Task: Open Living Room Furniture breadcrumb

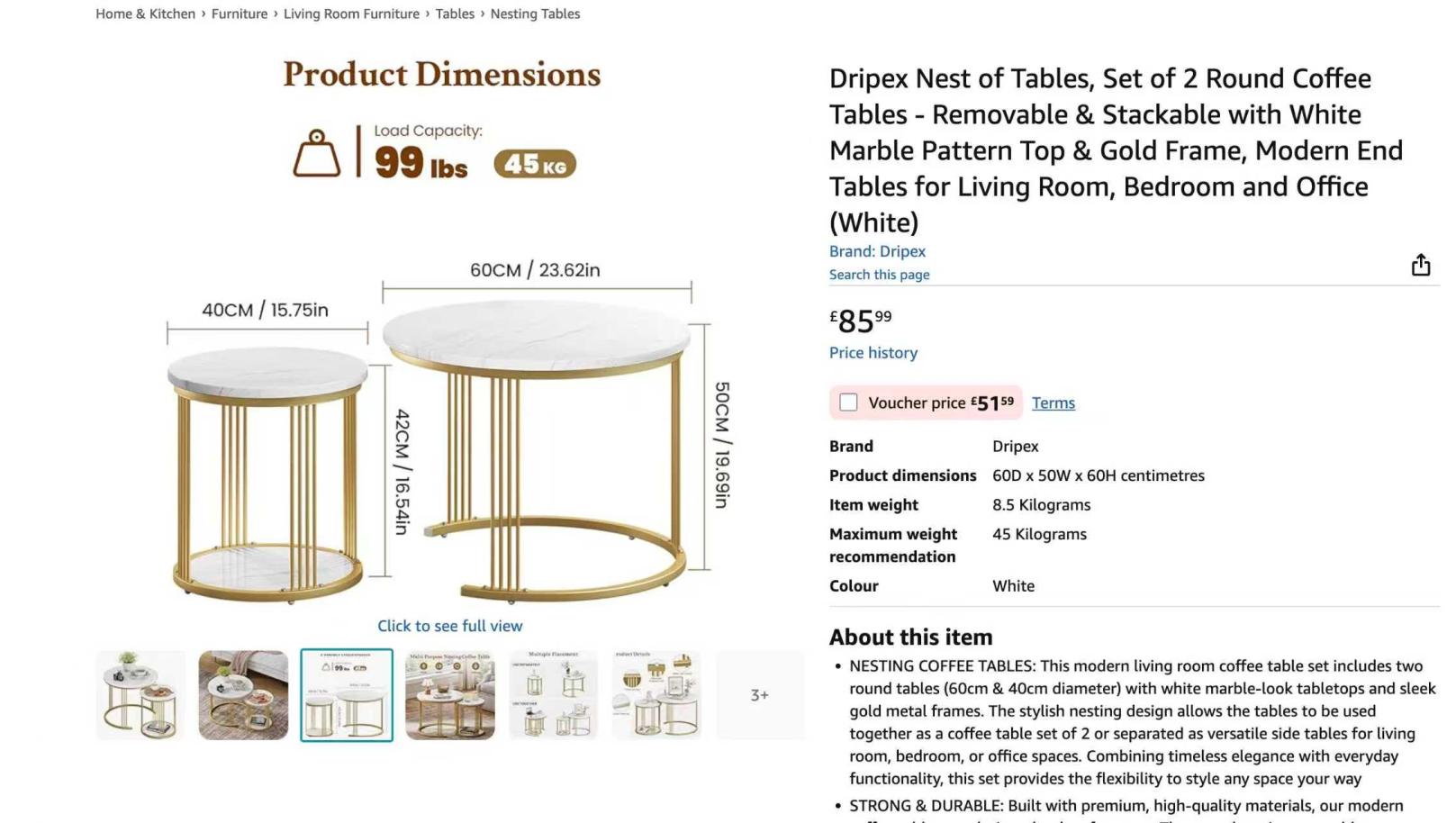Action: tap(351, 14)
